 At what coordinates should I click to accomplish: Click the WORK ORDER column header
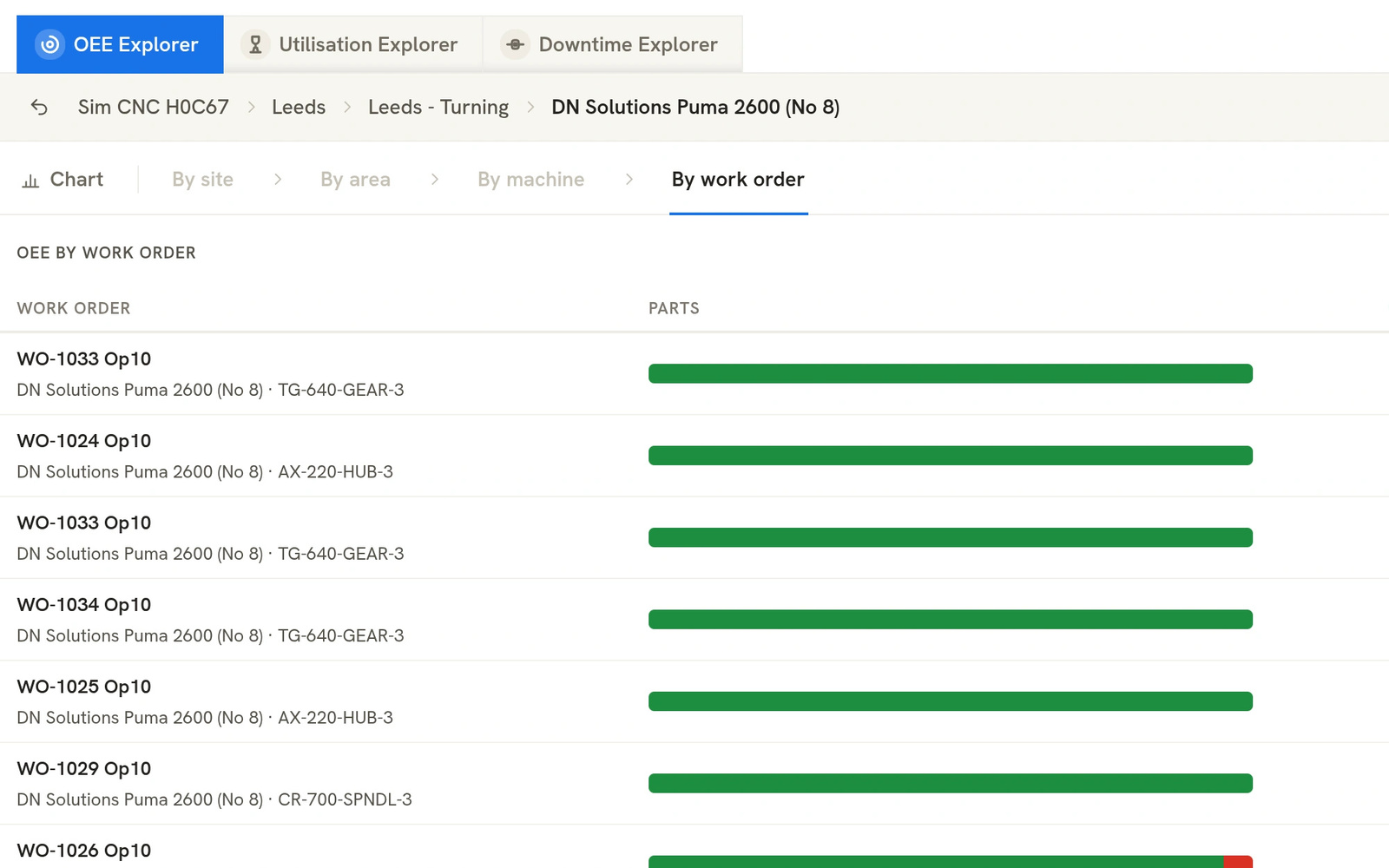74,308
